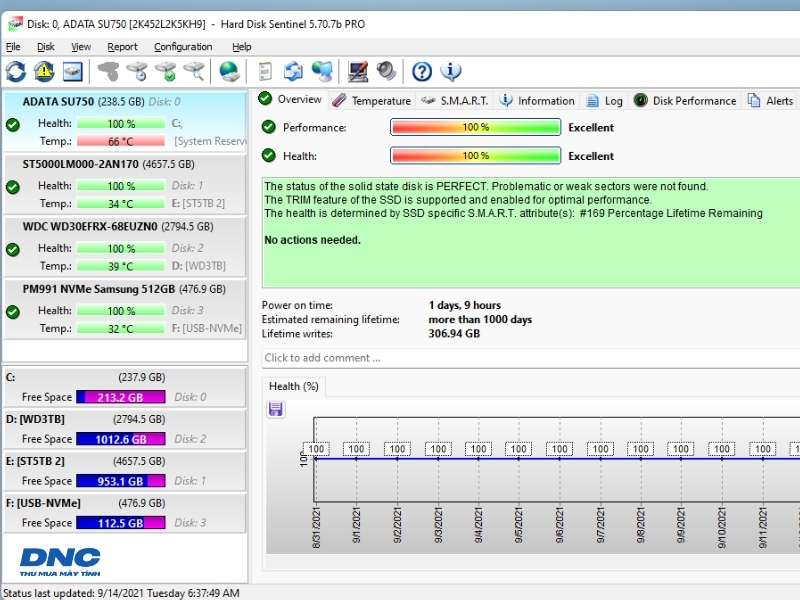Image resolution: width=800 pixels, height=600 pixels.
Task: Click the hard drive toolbar icon beside the warning triangle
Action: (73, 71)
